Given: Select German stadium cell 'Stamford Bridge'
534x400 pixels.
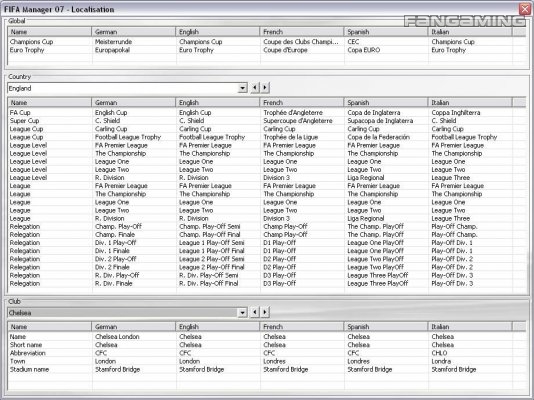Looking at the screenshot, I should click(x=117, y=369).
